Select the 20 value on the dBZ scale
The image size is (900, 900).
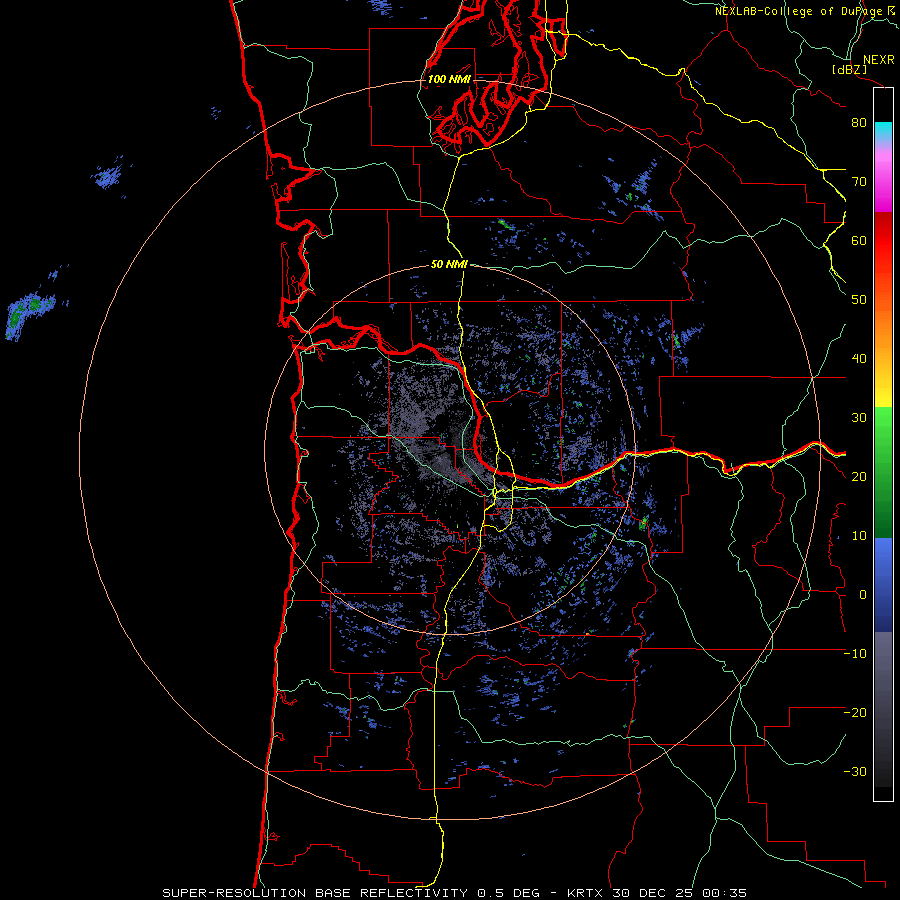point(859,477)
